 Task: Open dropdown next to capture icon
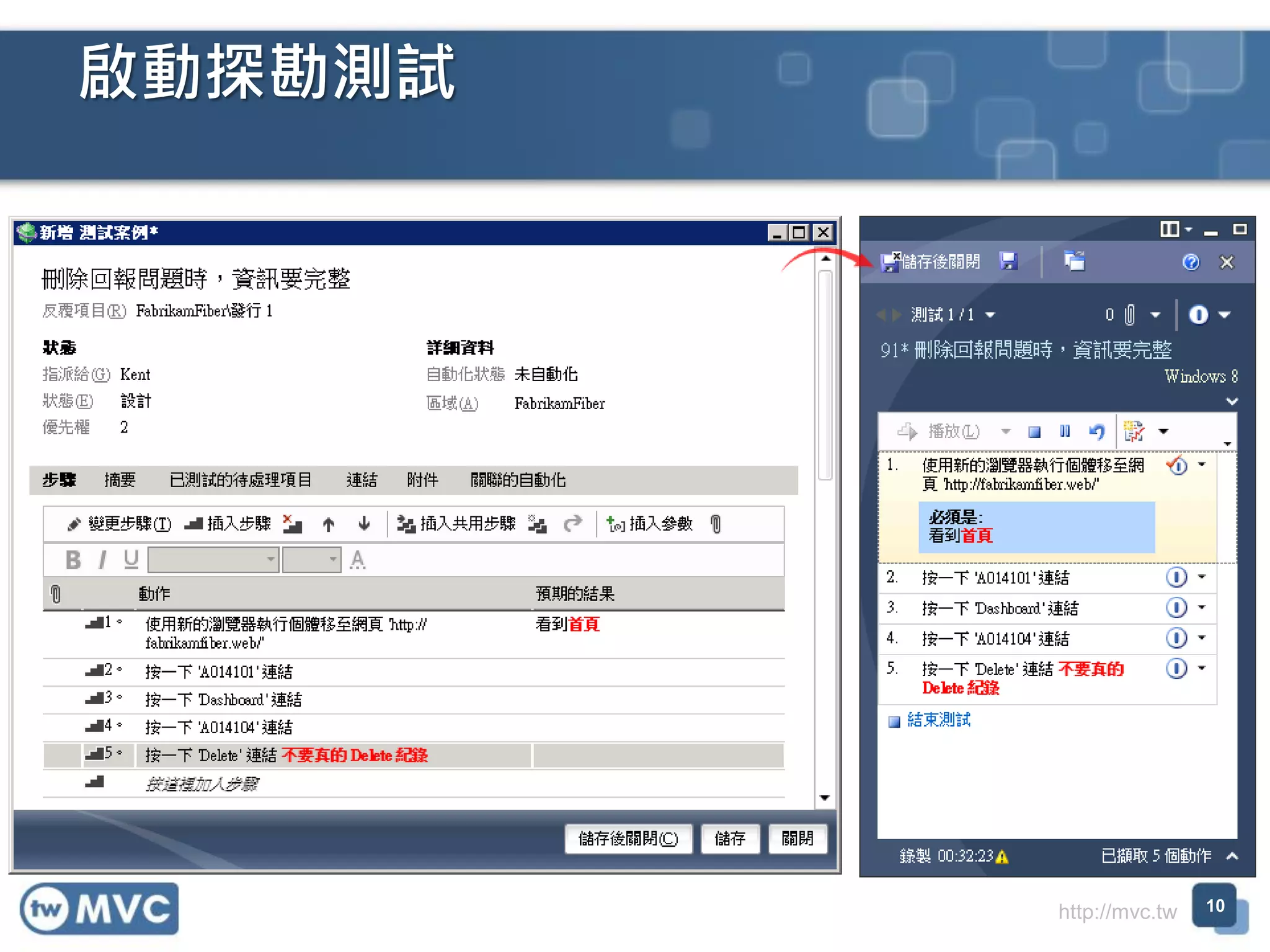[x=1163, y=431]
